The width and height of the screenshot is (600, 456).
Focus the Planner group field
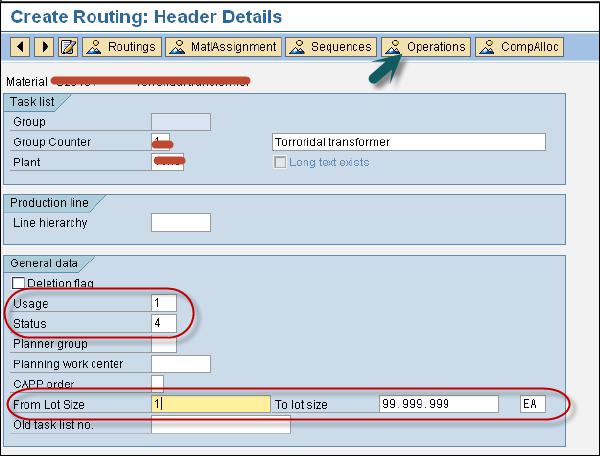pos(164,344)
